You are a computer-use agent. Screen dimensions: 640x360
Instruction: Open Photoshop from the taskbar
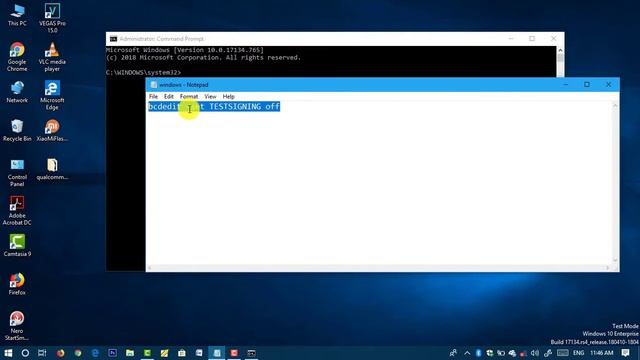pos(112,353)
